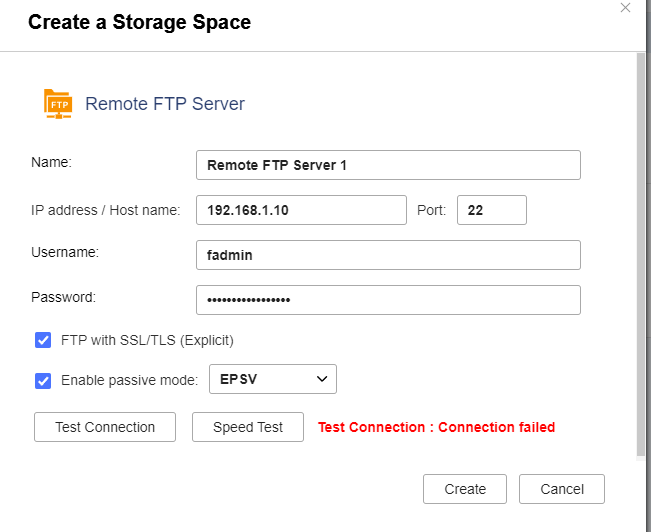The width and height of the screenshot is (651, 532).
Task: Click the Remote FTP Server heading text
Action: point(165,104)
